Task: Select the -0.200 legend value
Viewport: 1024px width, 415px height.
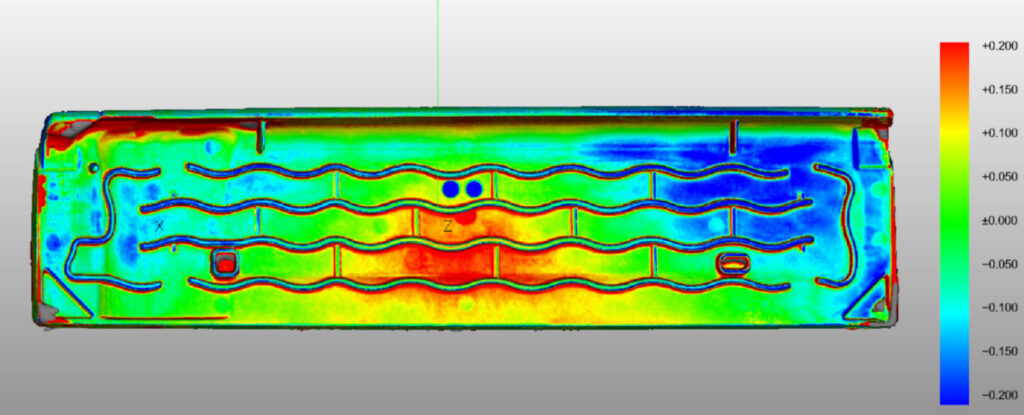Action: [x=999, y=395]
